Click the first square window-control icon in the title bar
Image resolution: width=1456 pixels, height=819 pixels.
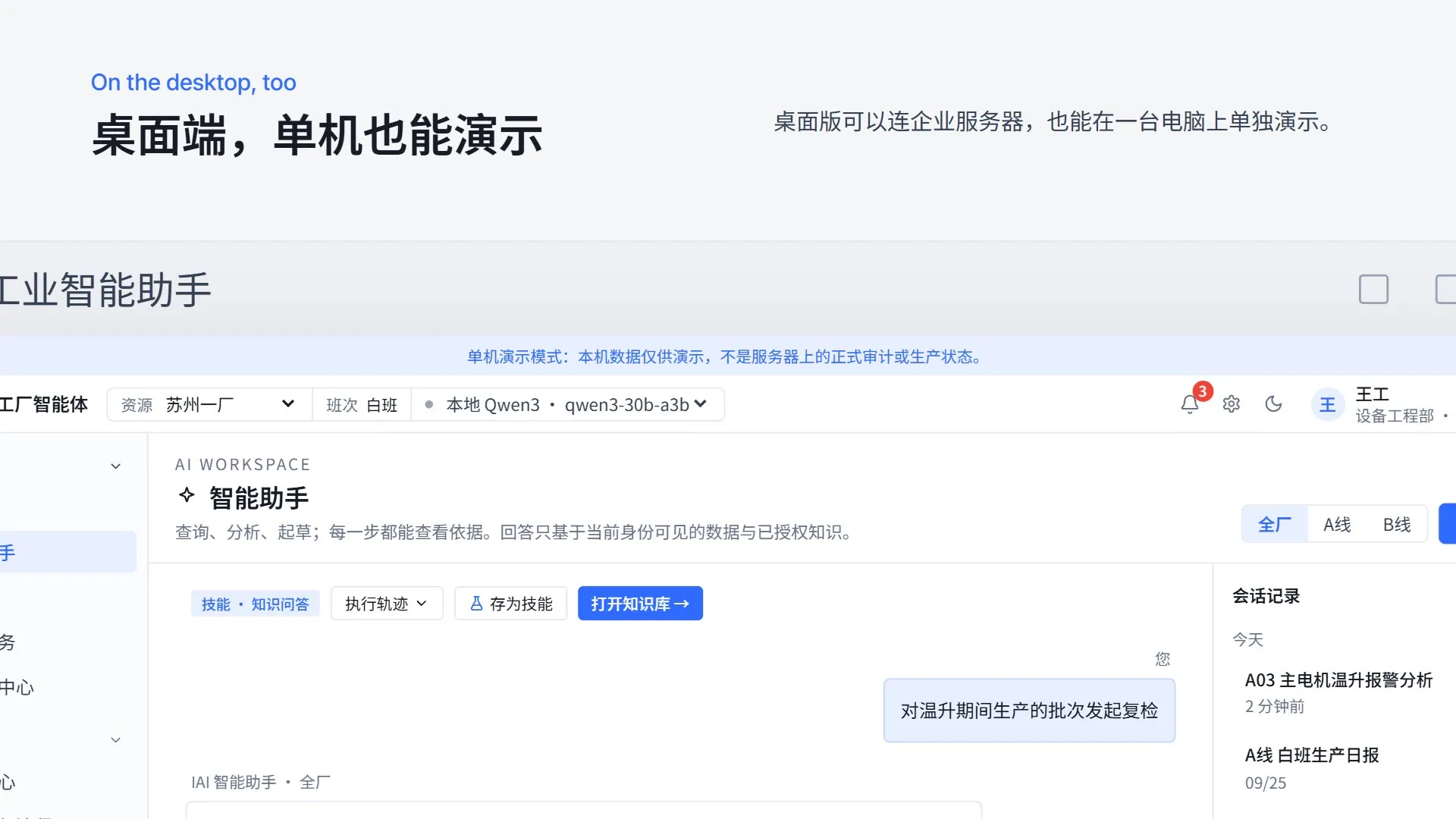[x=1373, y=289]
